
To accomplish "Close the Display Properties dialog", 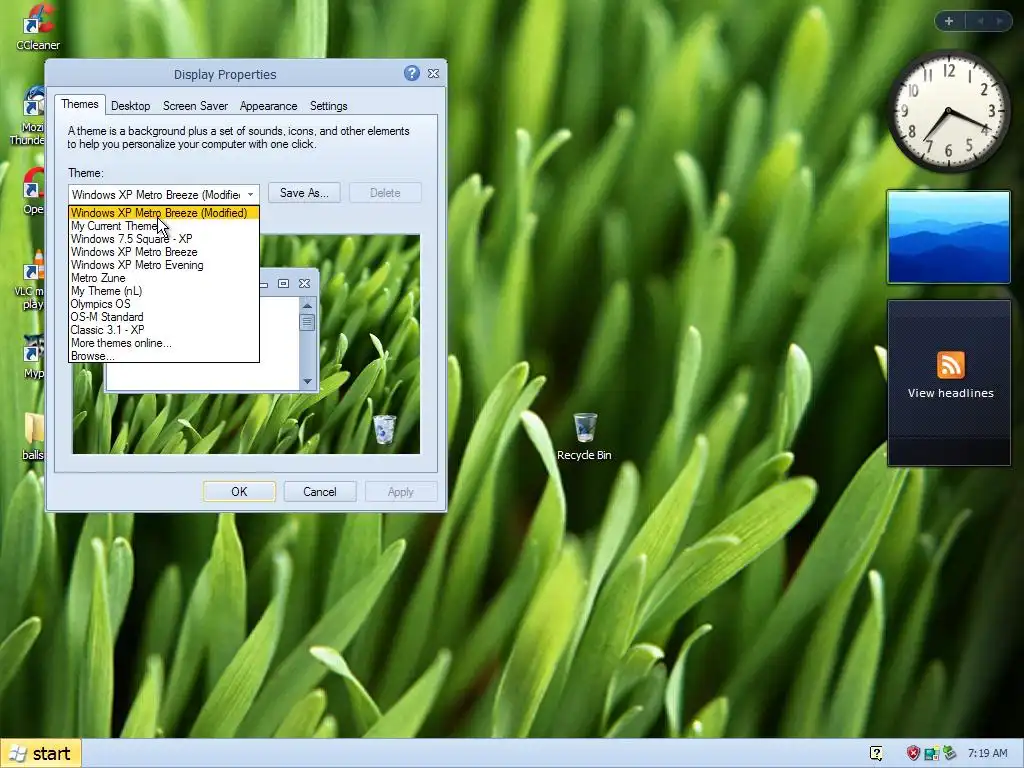I will click(x=433, y=74).
